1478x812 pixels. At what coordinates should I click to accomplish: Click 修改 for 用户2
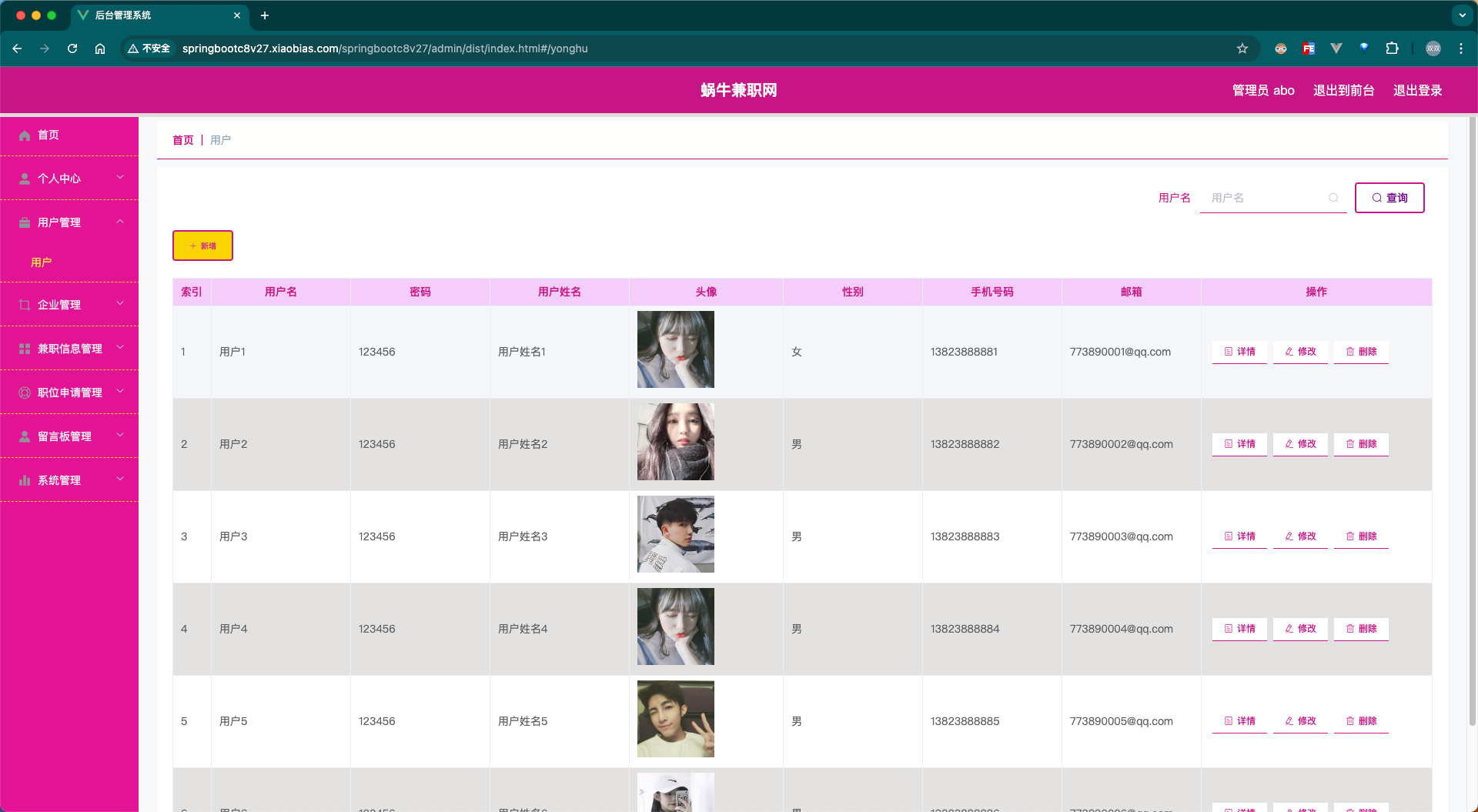click(x=1300, y=444)
